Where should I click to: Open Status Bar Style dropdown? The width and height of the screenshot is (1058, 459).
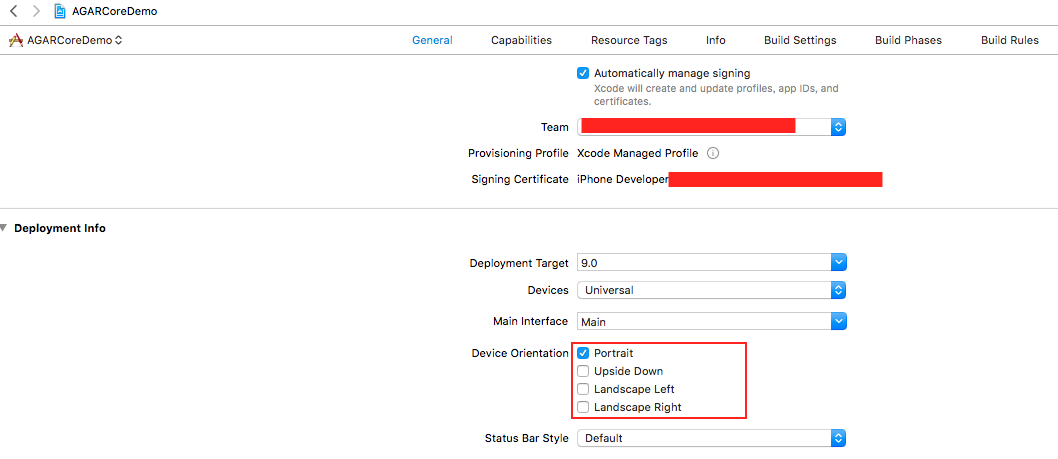pos(712,438)
